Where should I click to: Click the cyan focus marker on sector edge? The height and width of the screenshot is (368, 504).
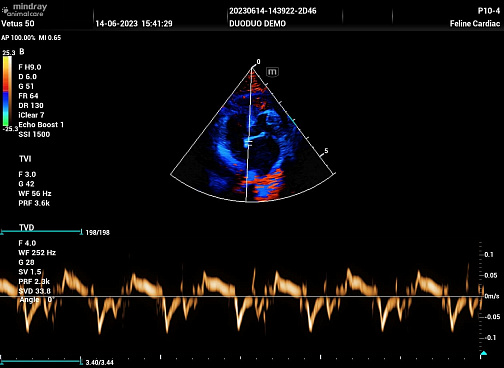coord(292,120)
